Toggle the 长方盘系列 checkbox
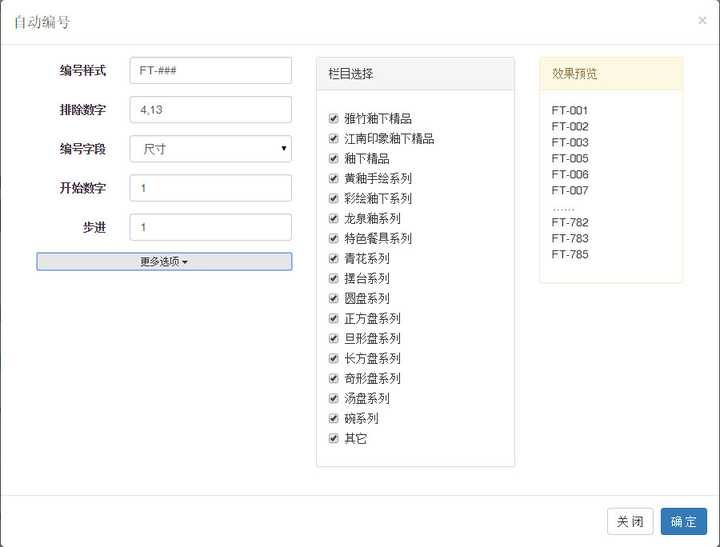Viewport: 720px width, 547px height. coord(334,358)
